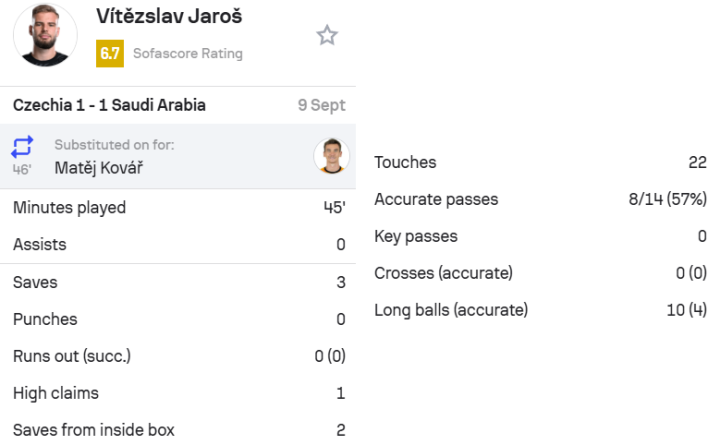Open Vítězslav Jaroš profile photo
The height and width of the screenshot is (445, 720).
45,35
